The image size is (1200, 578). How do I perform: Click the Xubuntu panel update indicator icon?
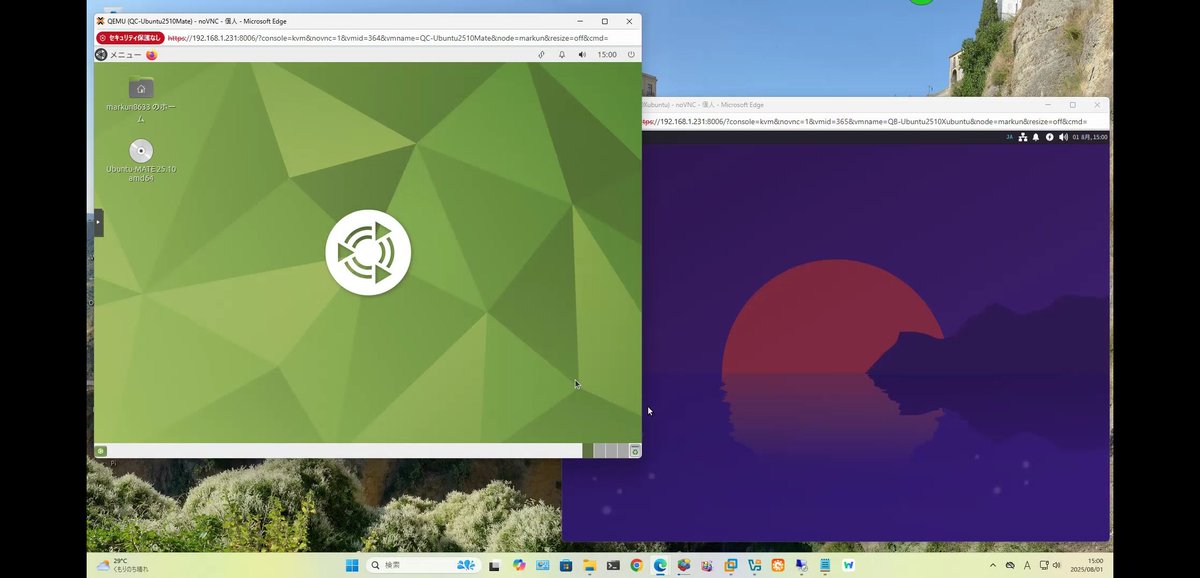point(1050,137)
